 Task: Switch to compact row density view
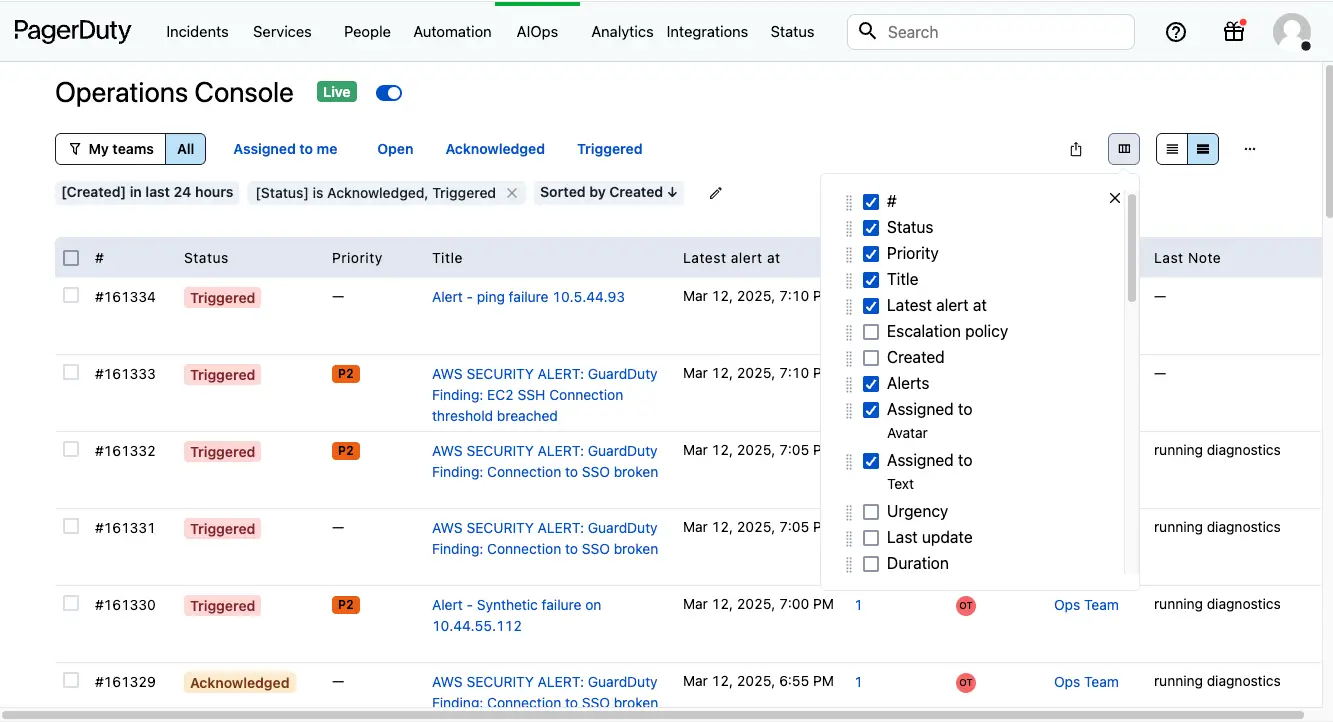coord(1172,149)
